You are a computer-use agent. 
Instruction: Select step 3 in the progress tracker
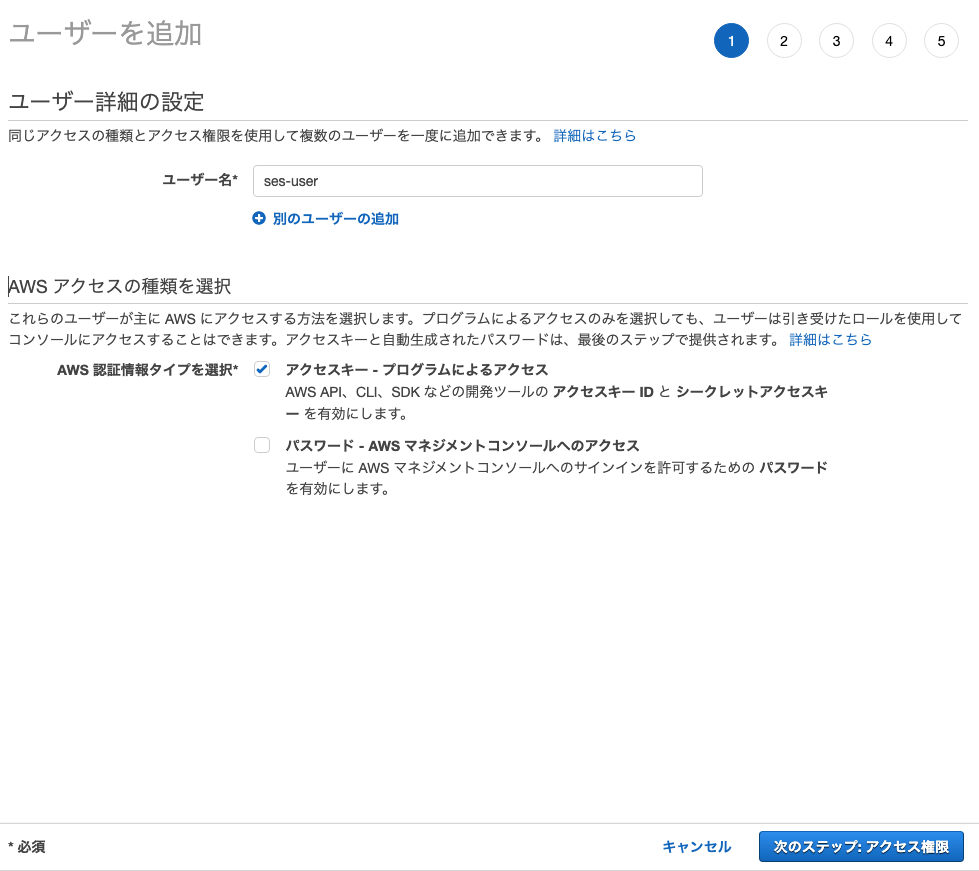point(836,41)
